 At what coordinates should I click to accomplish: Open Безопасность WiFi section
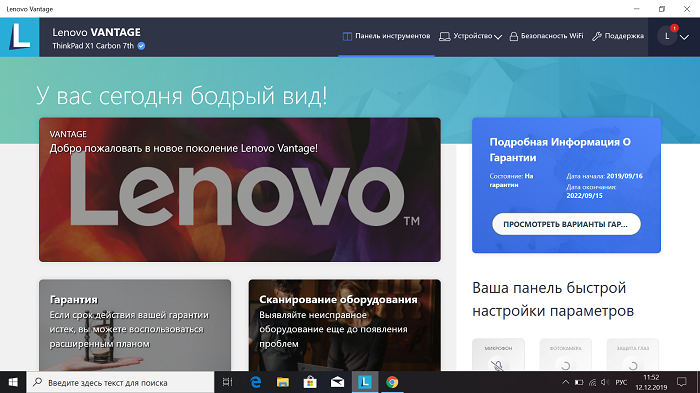pos(546,36)
